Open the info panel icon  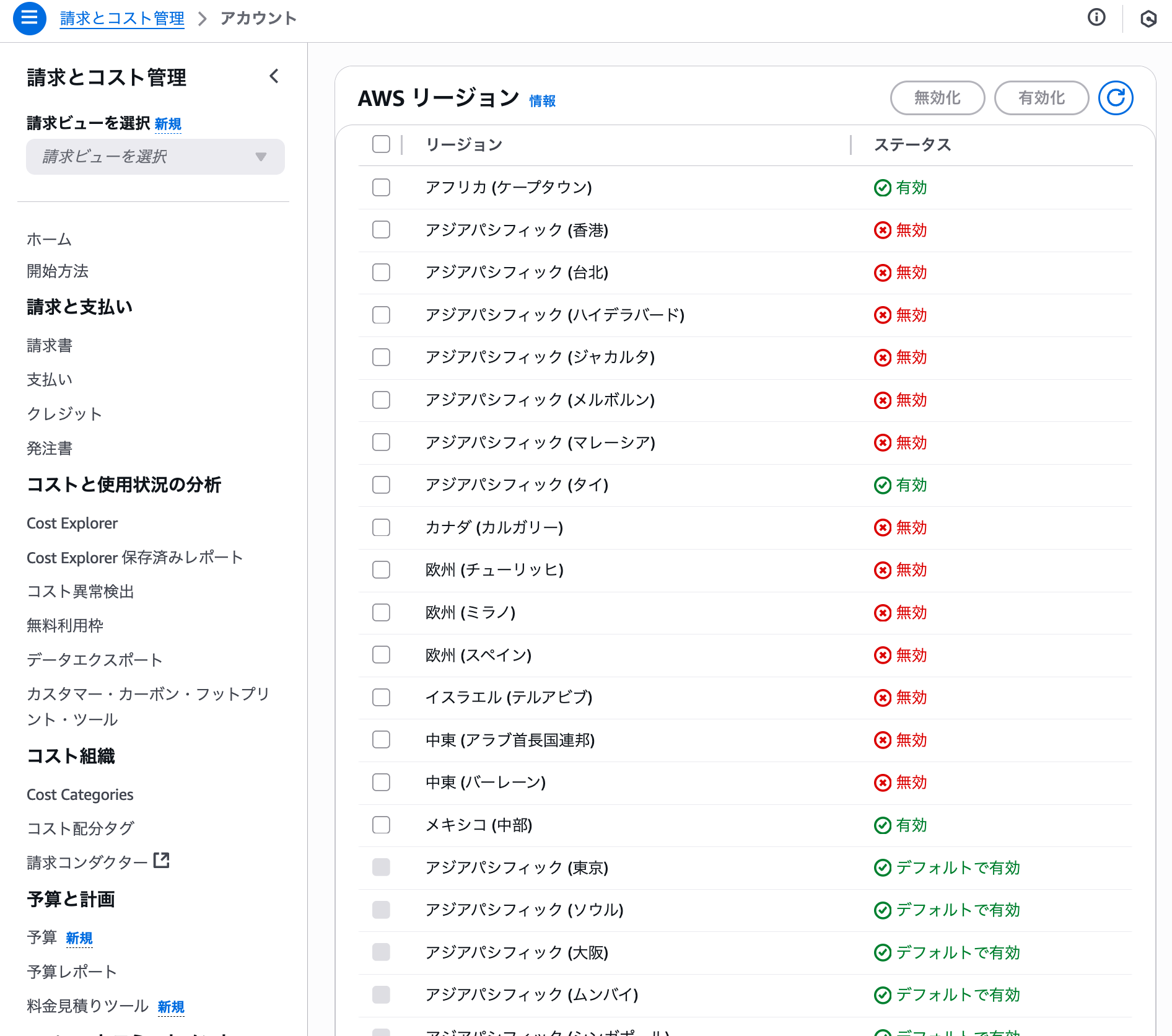click(1096, 17)
